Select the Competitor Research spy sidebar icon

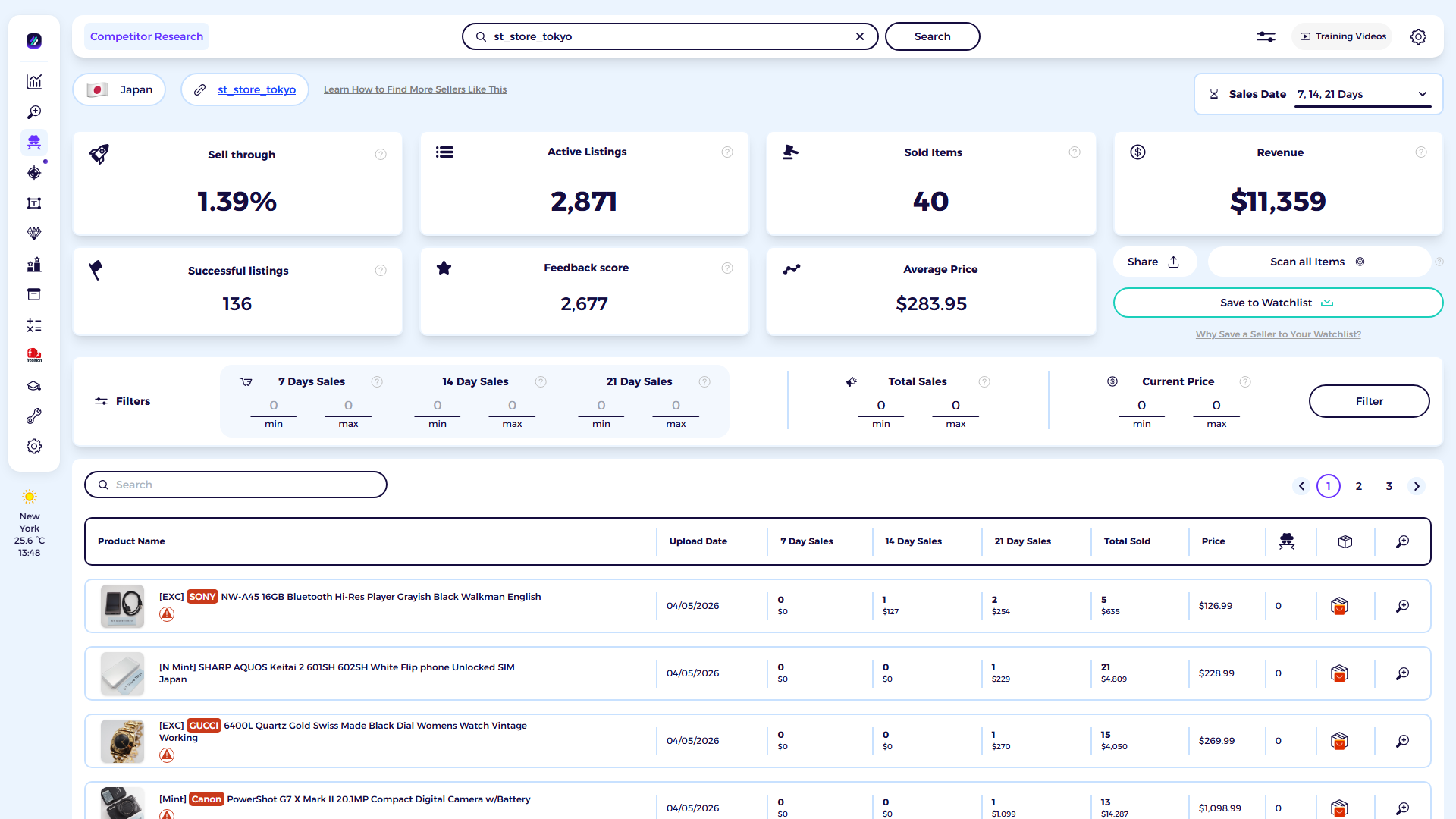click(x=34, y=143)
